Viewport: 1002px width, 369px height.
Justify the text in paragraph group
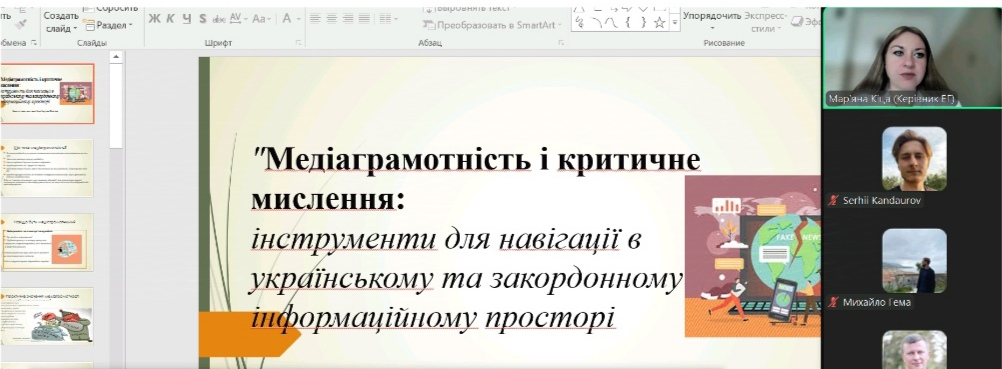(x=365, y=19)
